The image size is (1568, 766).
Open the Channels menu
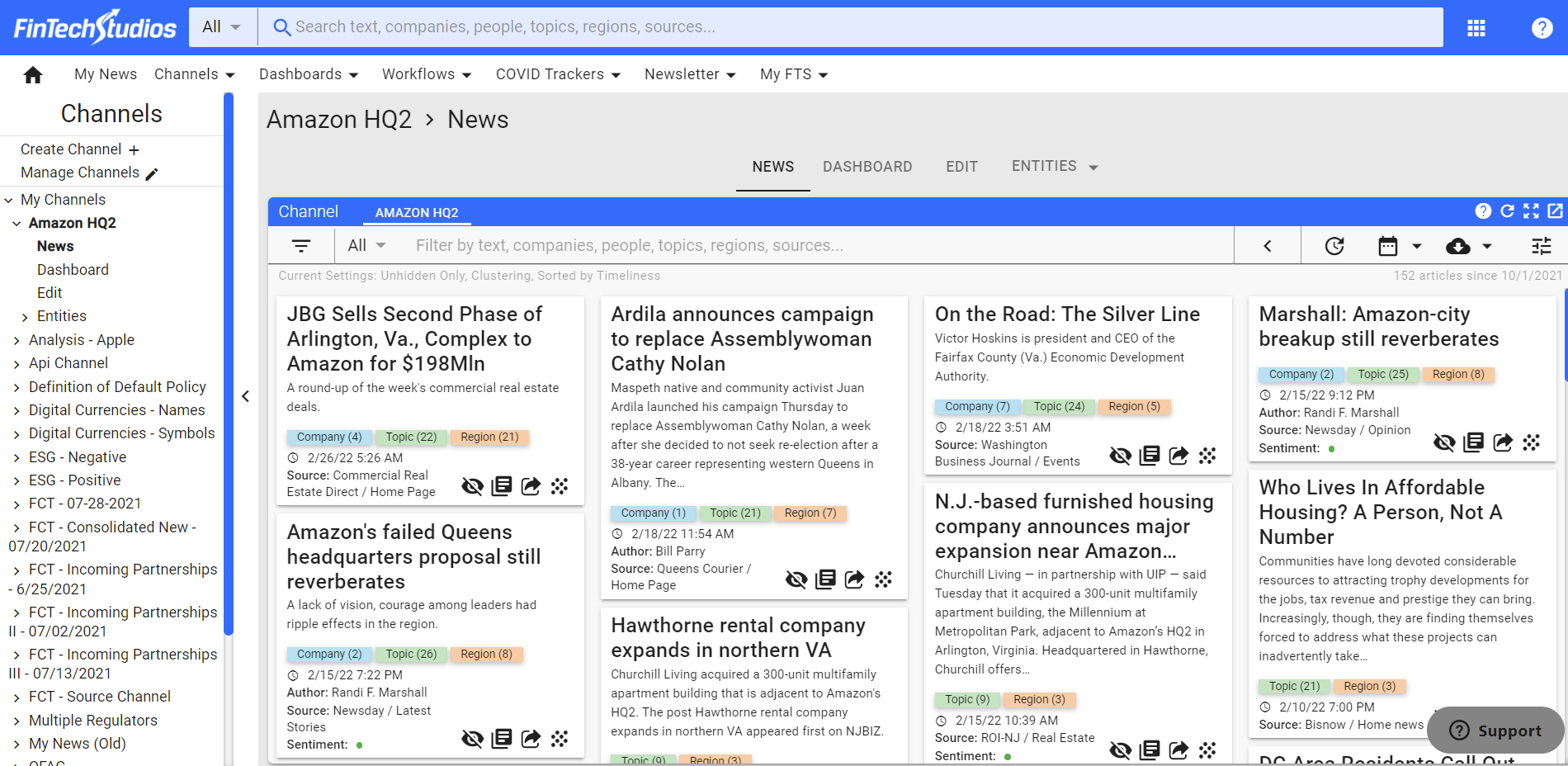(x=195, y=74)
